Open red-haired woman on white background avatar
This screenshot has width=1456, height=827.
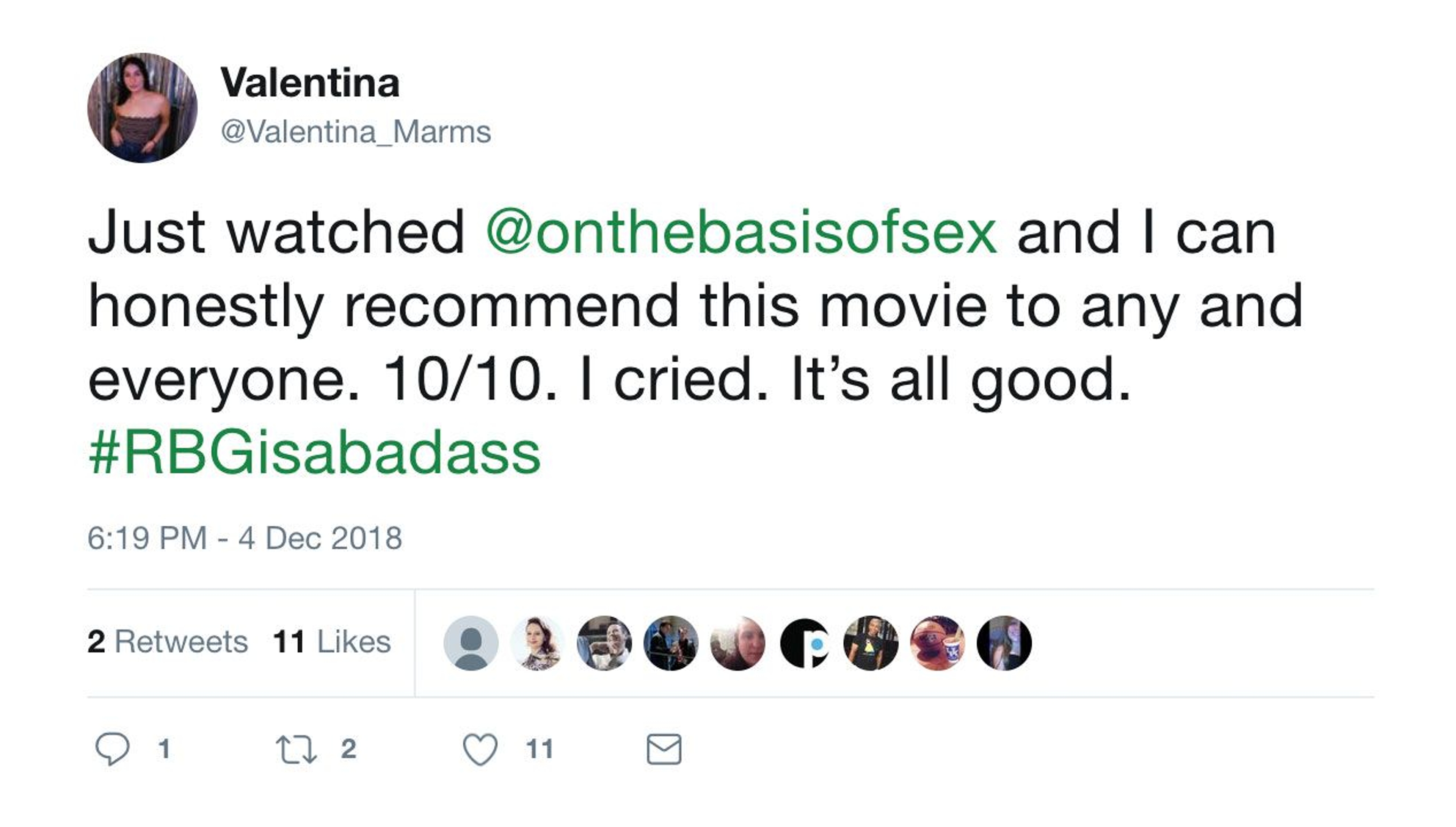537,643
